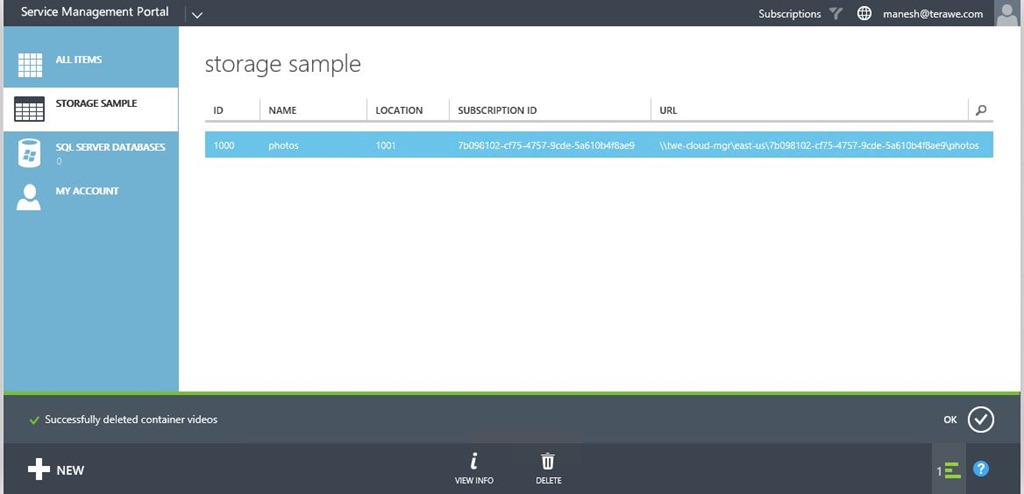Image resolution: width=1024 pixels, height=494 pixels.
Task: Click the globe language icon
Action: [864, 14]
